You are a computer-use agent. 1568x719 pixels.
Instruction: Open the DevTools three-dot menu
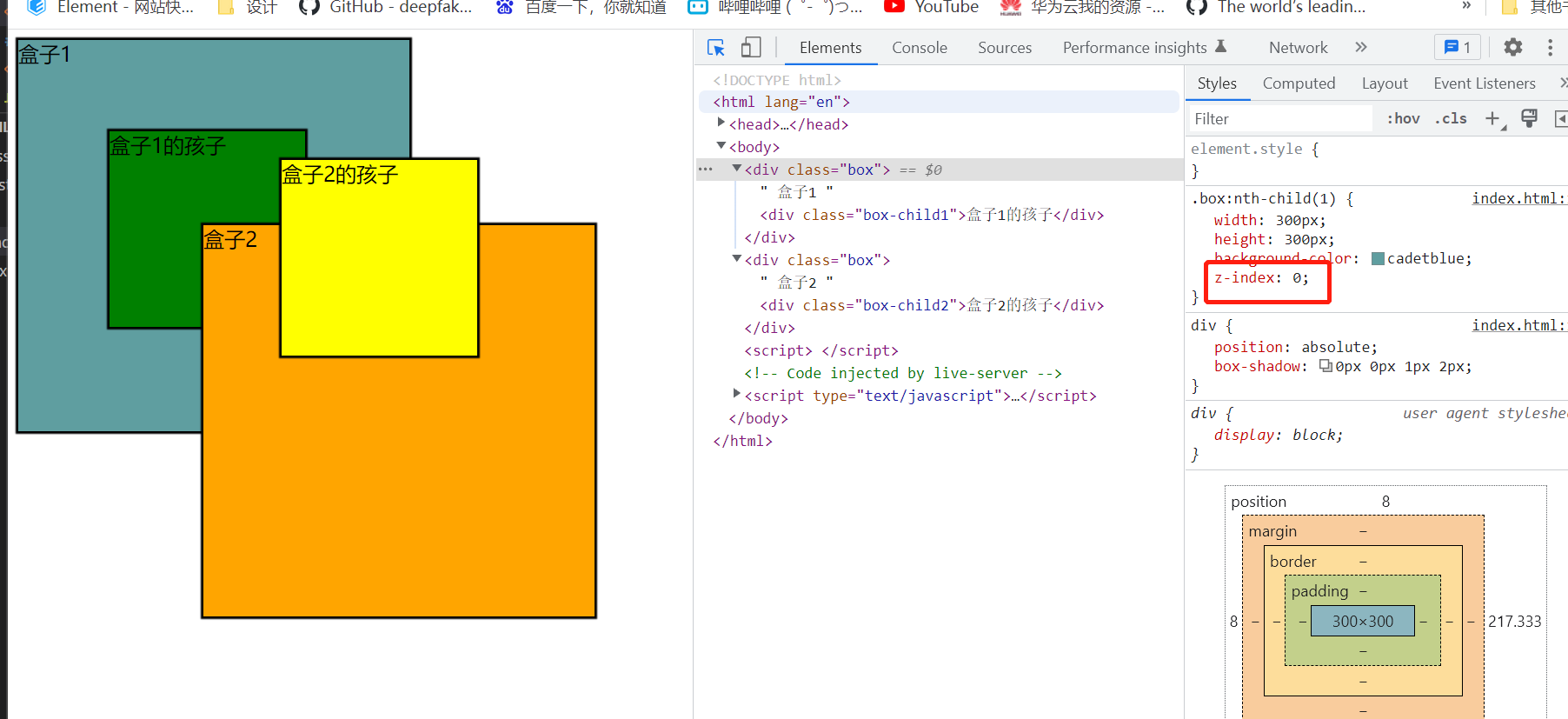pyautogui.click(x=1550, y=48)
